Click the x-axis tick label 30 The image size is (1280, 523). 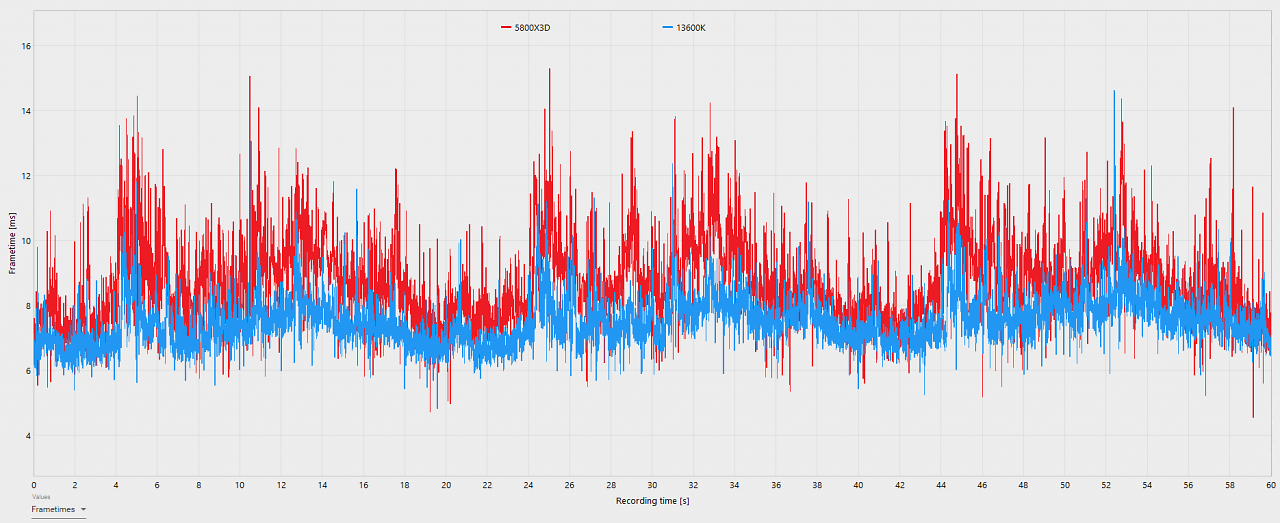pos(652,485)
